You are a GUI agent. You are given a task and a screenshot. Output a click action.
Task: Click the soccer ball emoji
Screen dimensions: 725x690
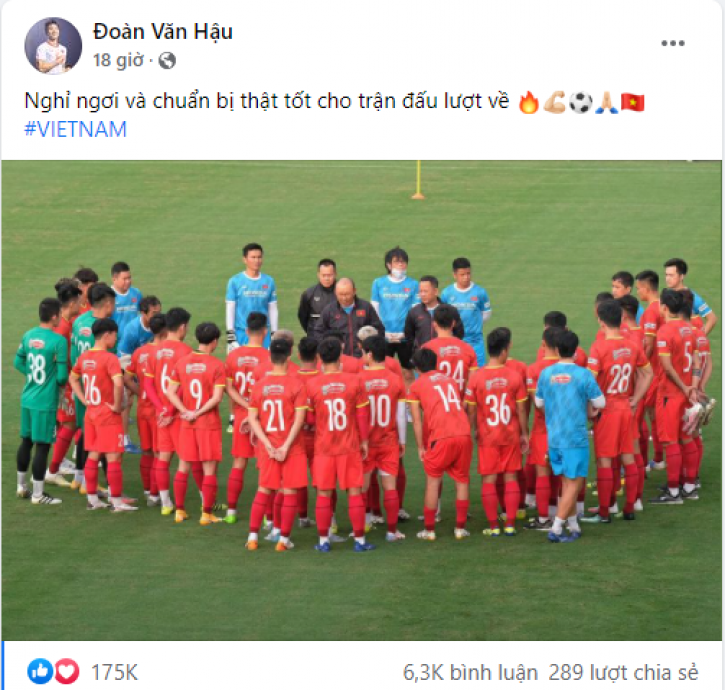tap(580, 102)
